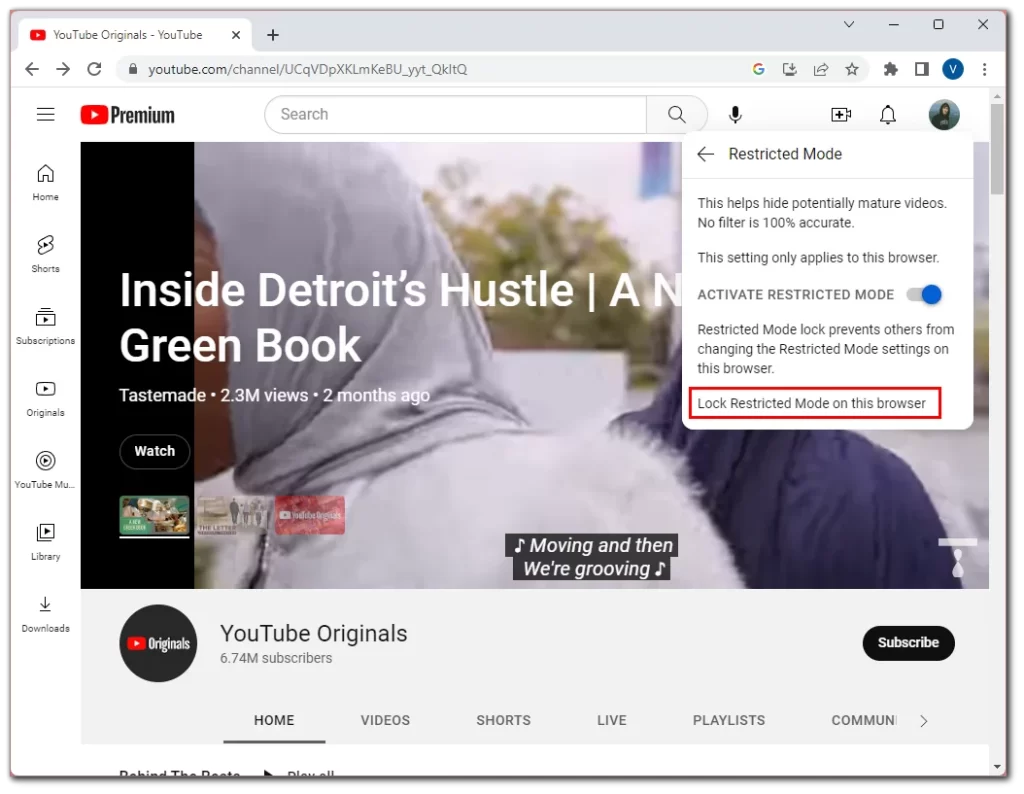
Task: Select the SHORTS channel tab
Action: click(503, 720)
